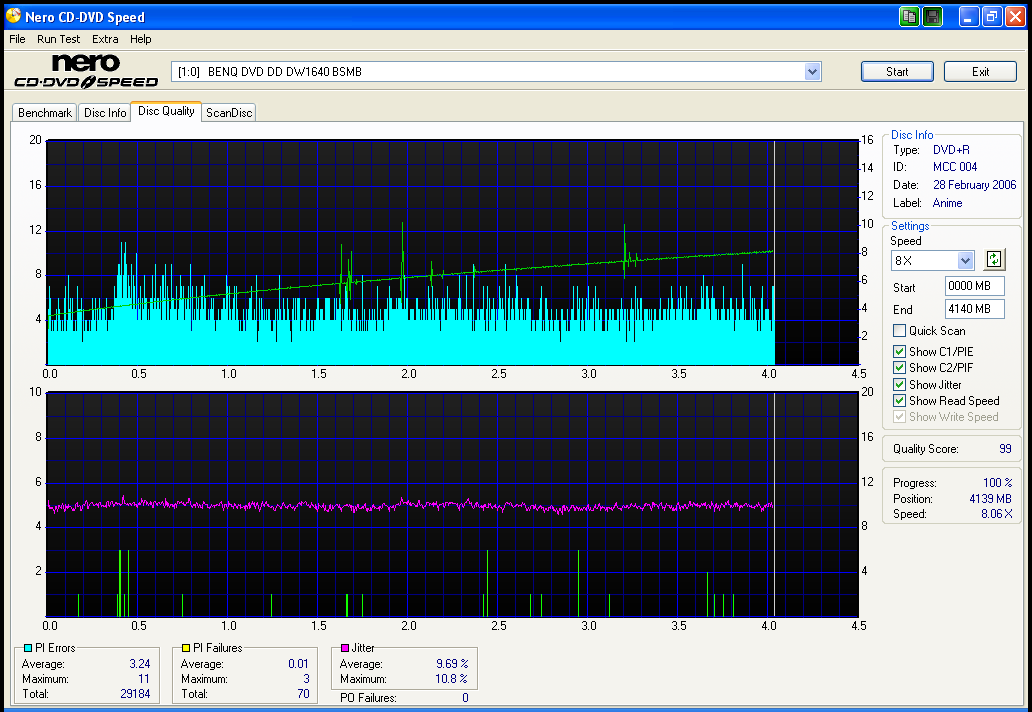
Task: Click the yellow PI Failures legend square
Action: click(x=186, y=648)
